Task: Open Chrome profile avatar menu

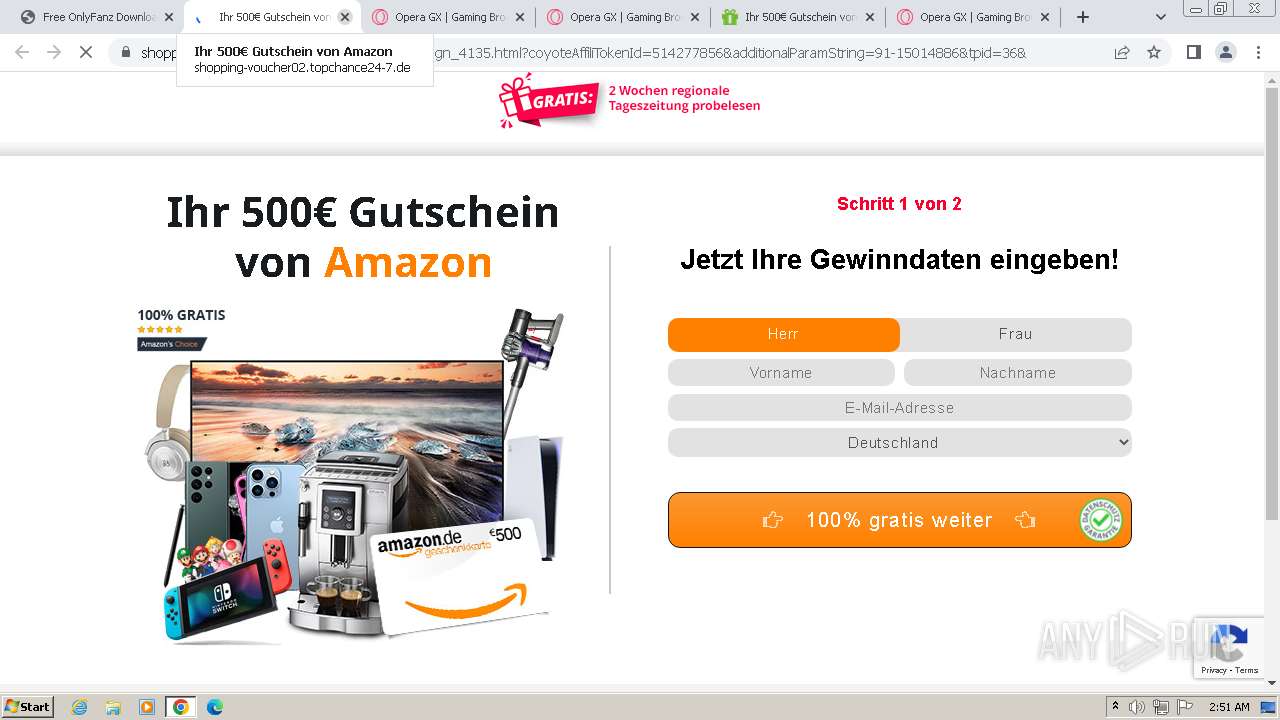Action: 1225,52
